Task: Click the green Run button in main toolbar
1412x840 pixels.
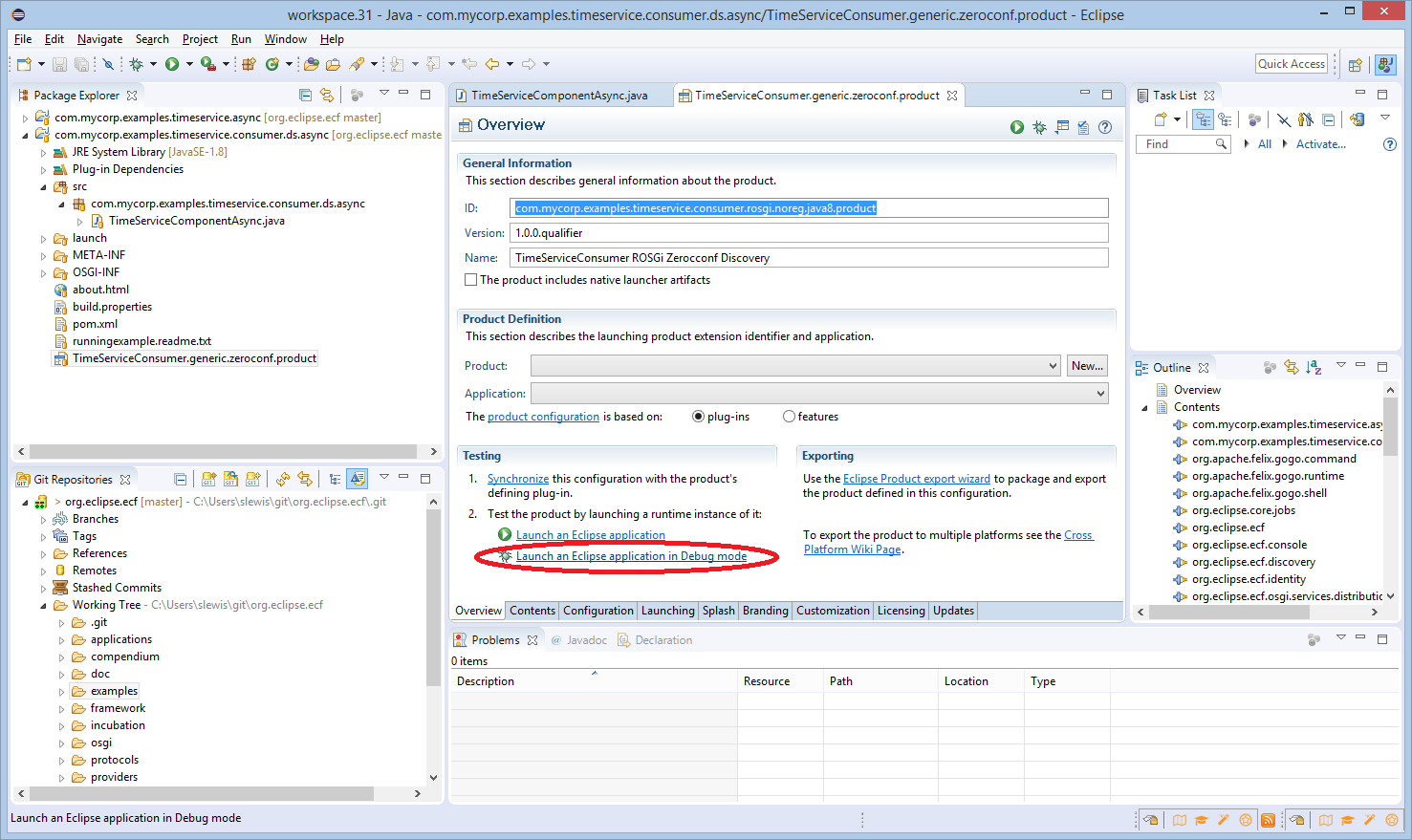Action: coord(172,64)
